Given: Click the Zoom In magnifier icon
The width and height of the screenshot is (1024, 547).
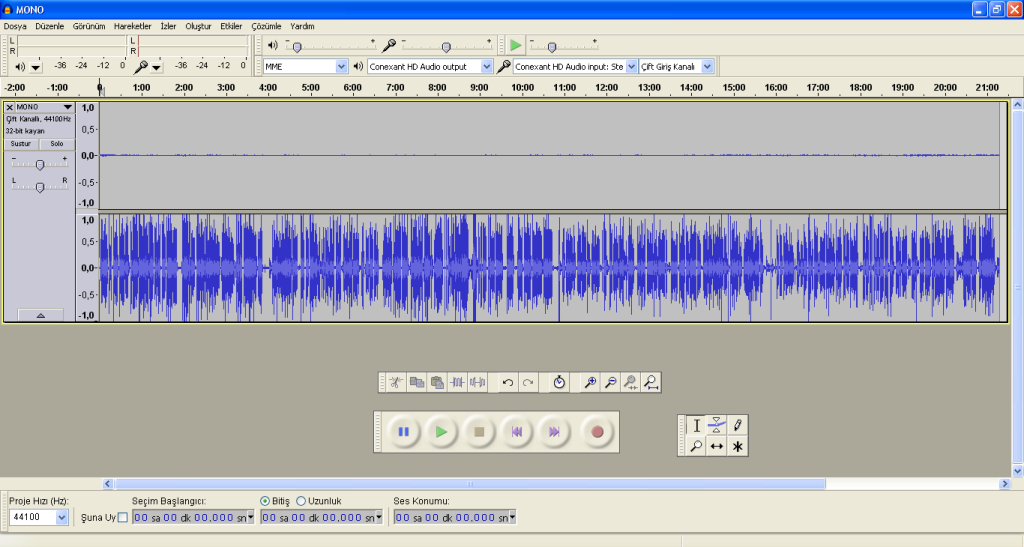Looking at the screenshot, I should click(590, 383).
